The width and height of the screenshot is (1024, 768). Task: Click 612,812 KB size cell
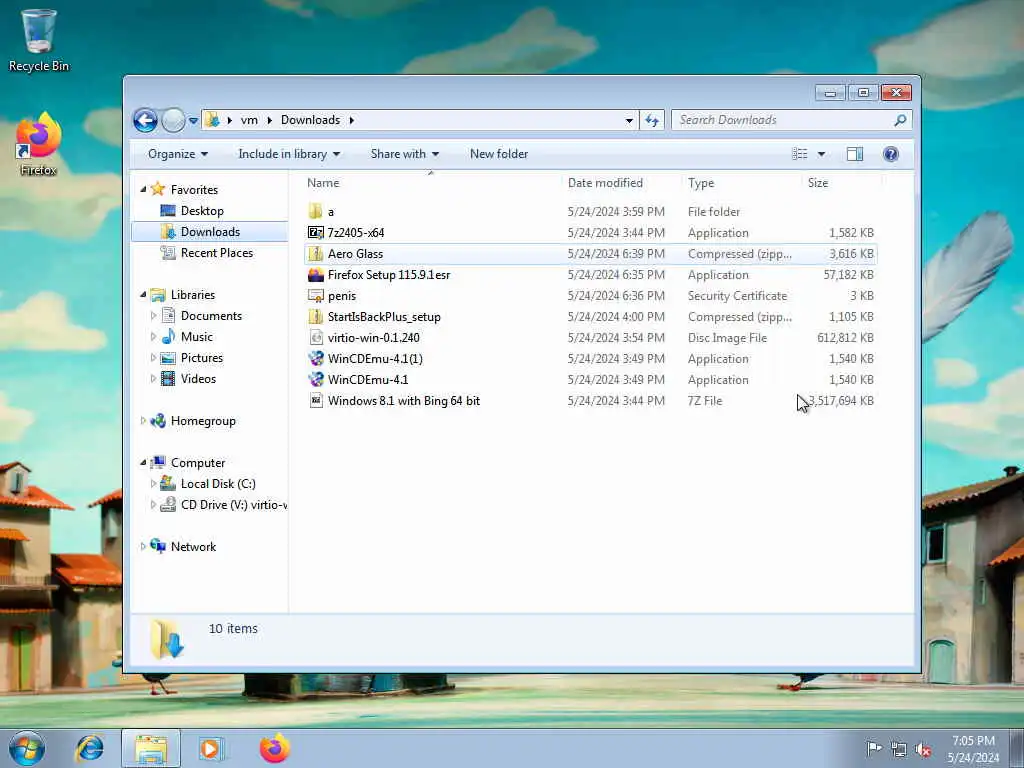tap(845, 338)
